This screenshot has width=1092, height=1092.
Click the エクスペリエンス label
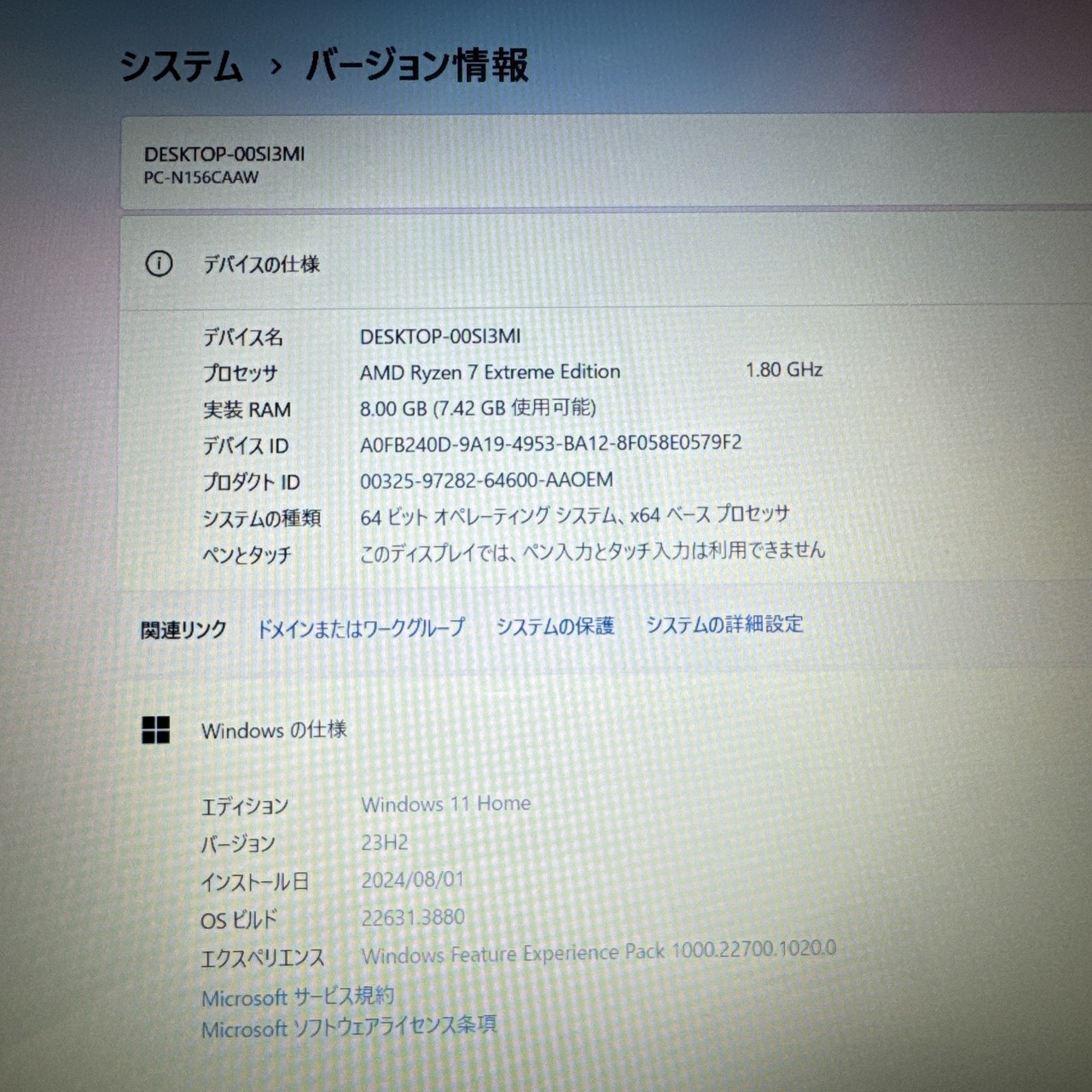(x=262, y=958)
